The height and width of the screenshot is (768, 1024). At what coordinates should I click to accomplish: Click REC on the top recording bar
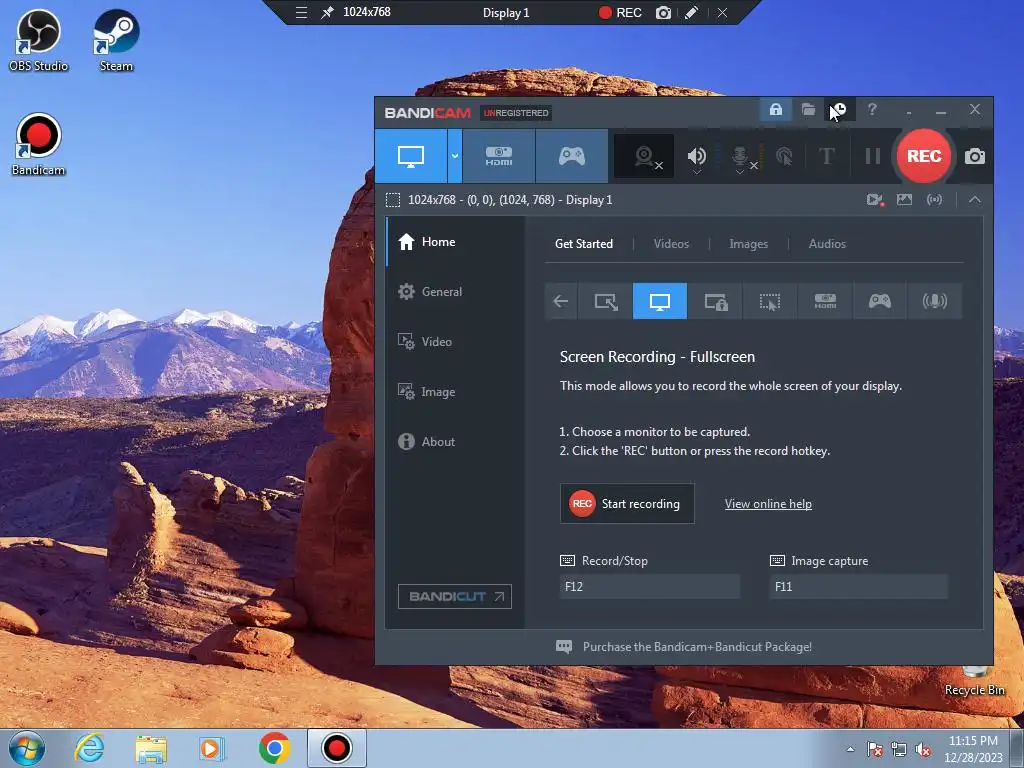[x=620, y=12]
